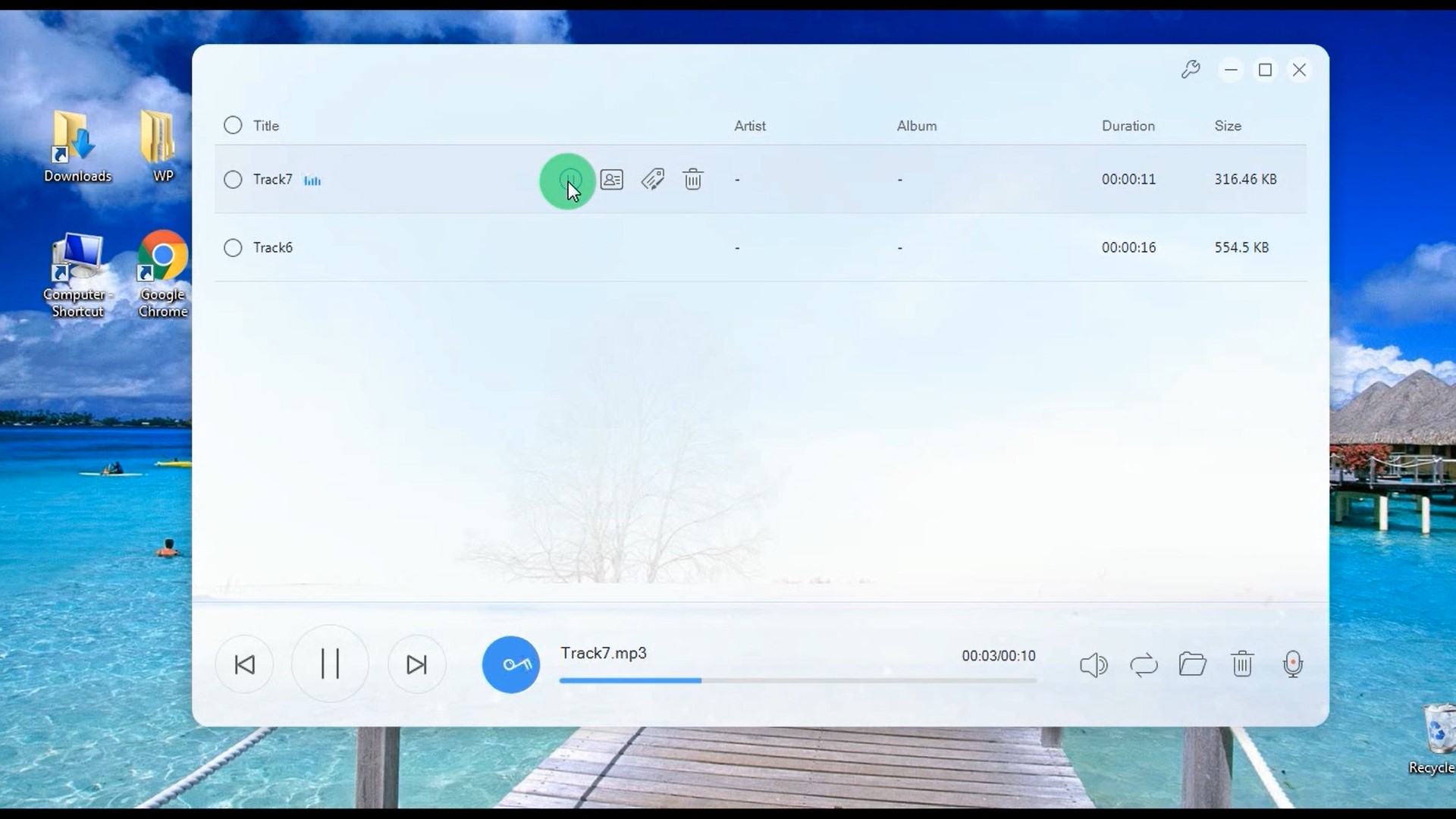Click the Size column header

click(x=1228, y=126)
